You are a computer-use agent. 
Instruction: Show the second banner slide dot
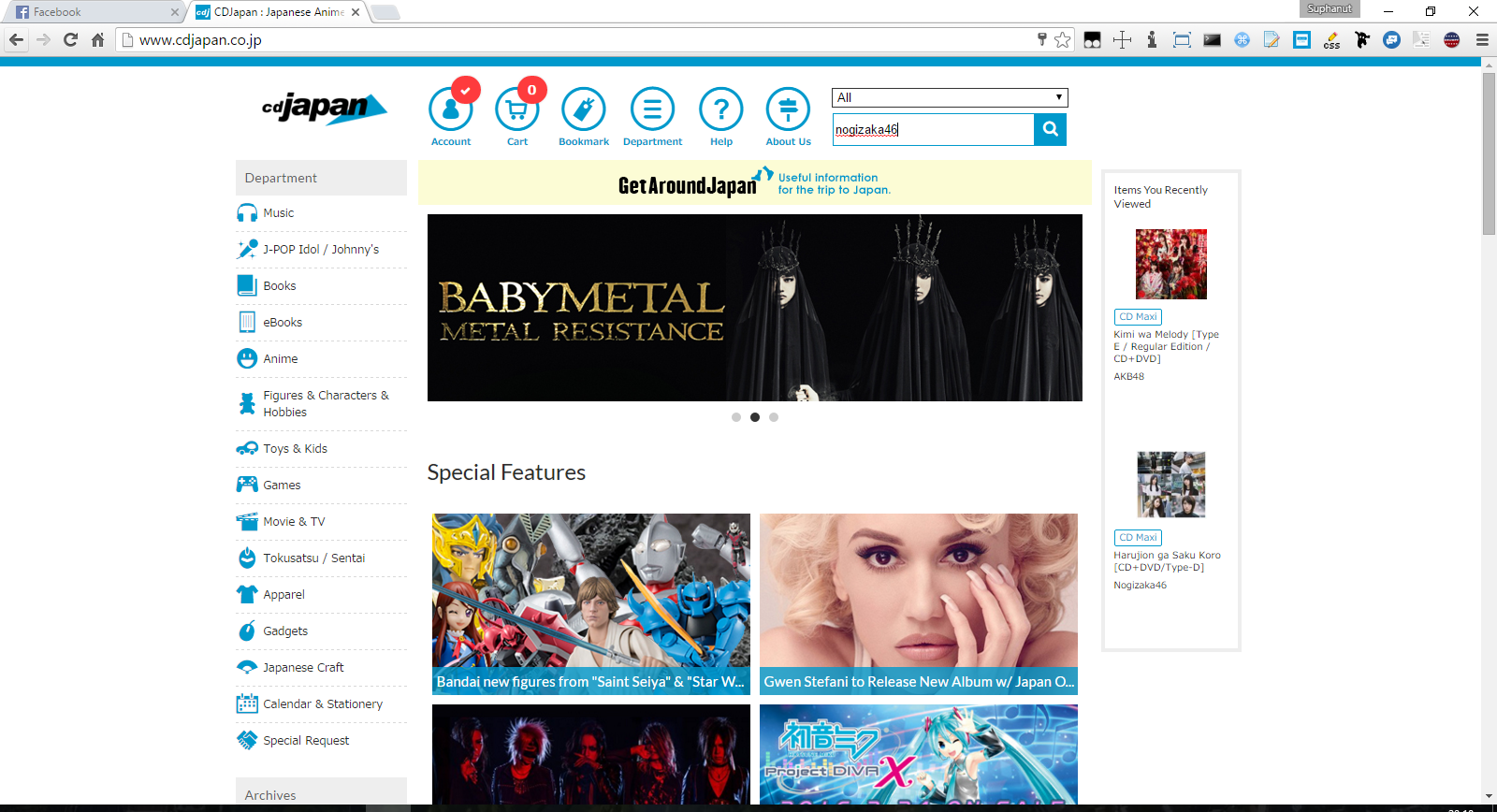pos(755,417)
